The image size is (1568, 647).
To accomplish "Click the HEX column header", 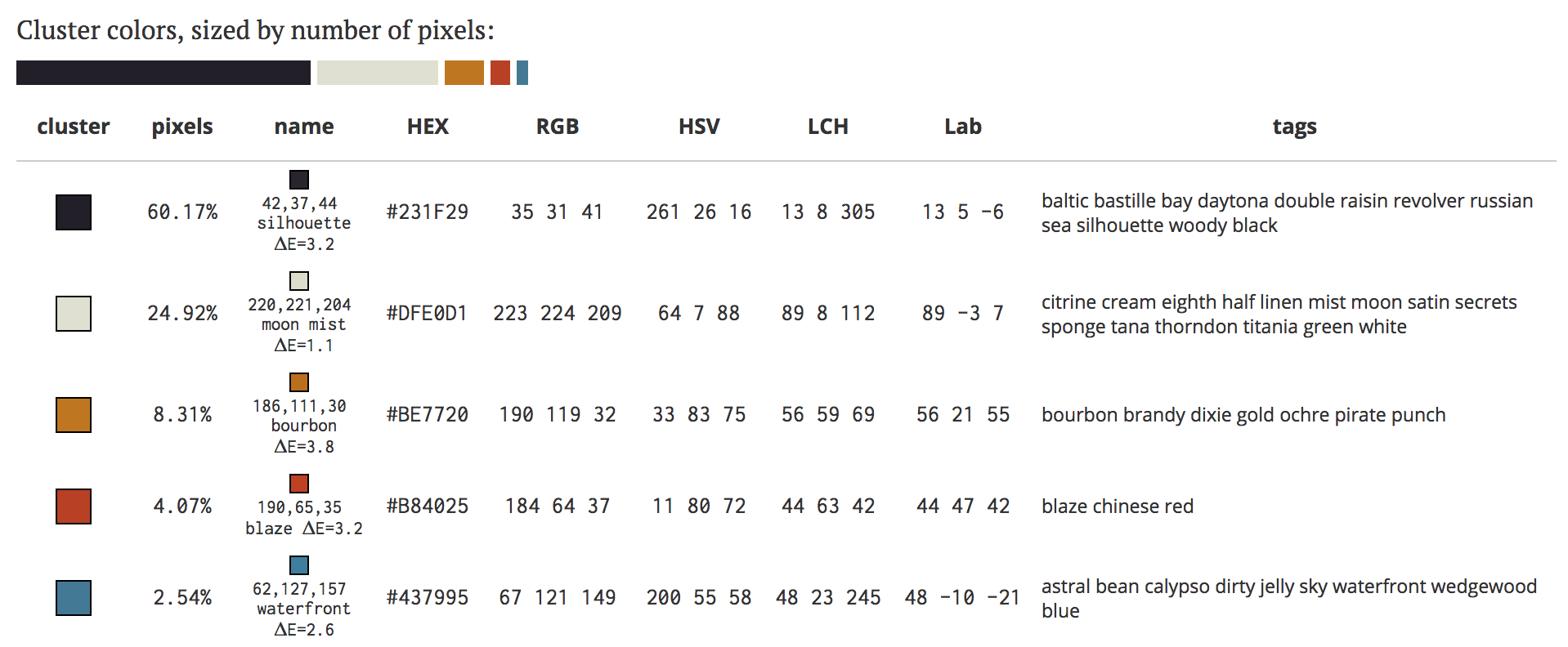I will coord(428,127).
